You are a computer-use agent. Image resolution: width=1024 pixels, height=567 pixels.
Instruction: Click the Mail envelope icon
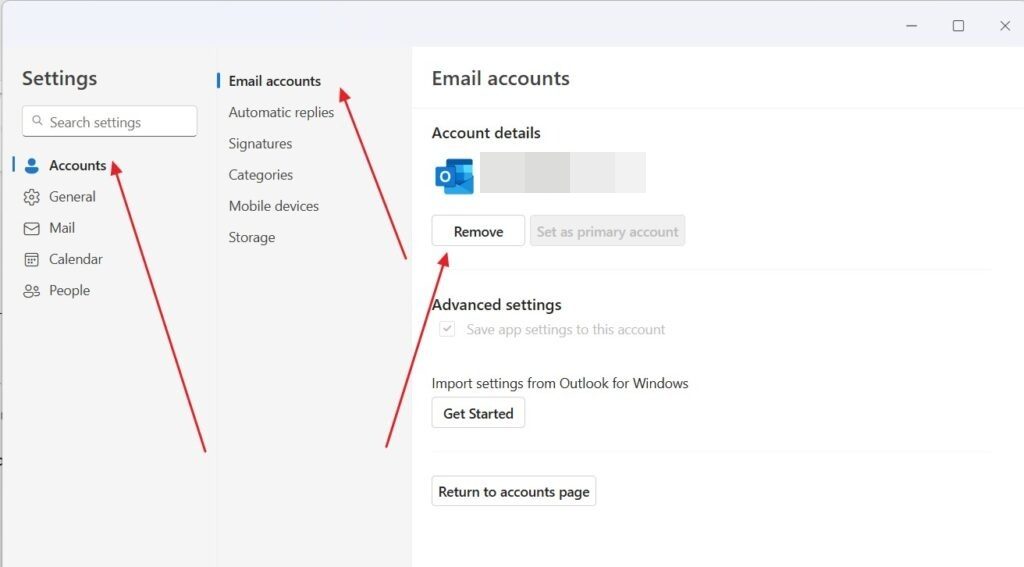(x=31, y=228)
